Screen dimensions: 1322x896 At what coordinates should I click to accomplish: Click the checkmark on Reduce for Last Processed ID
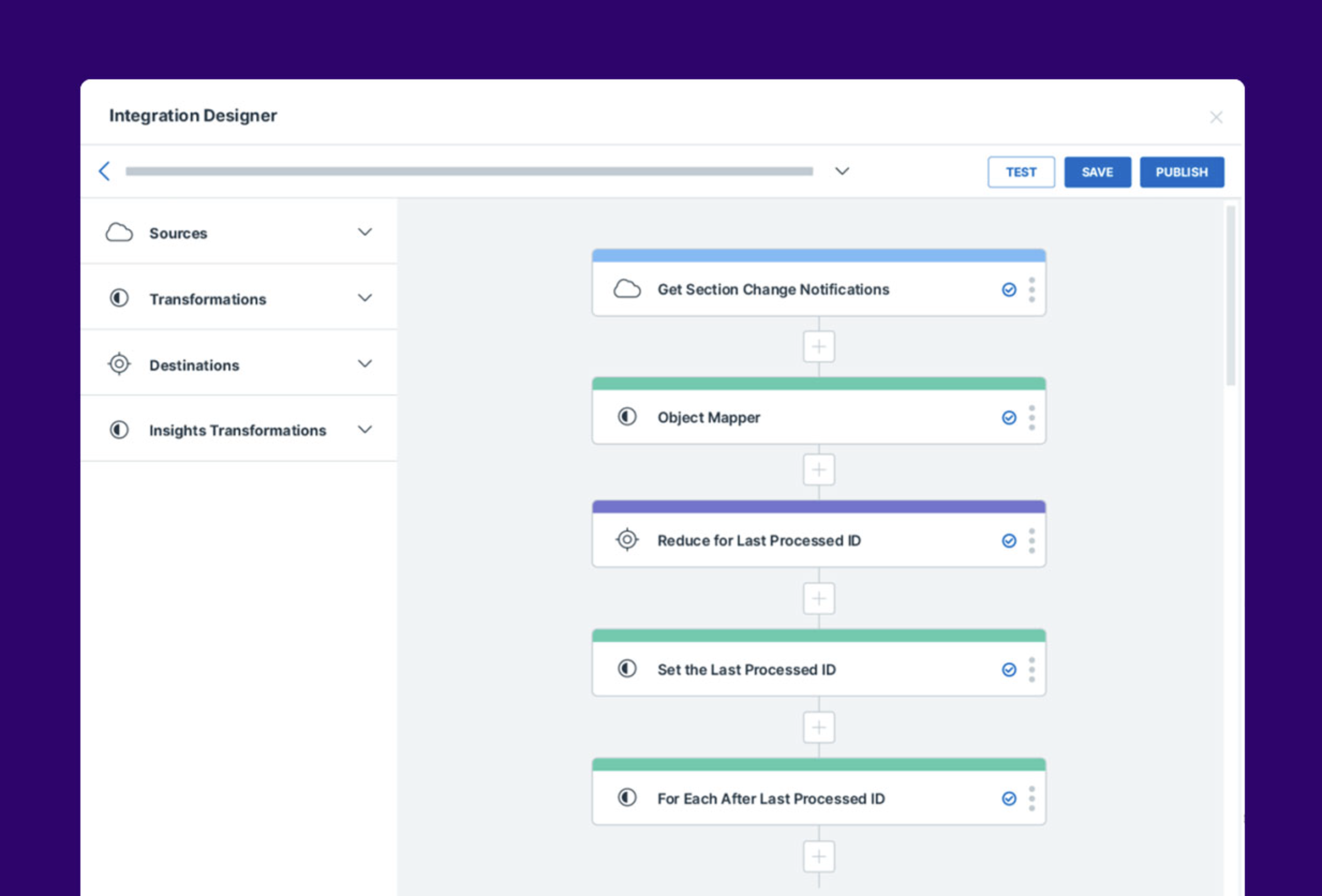[1008, 541]
